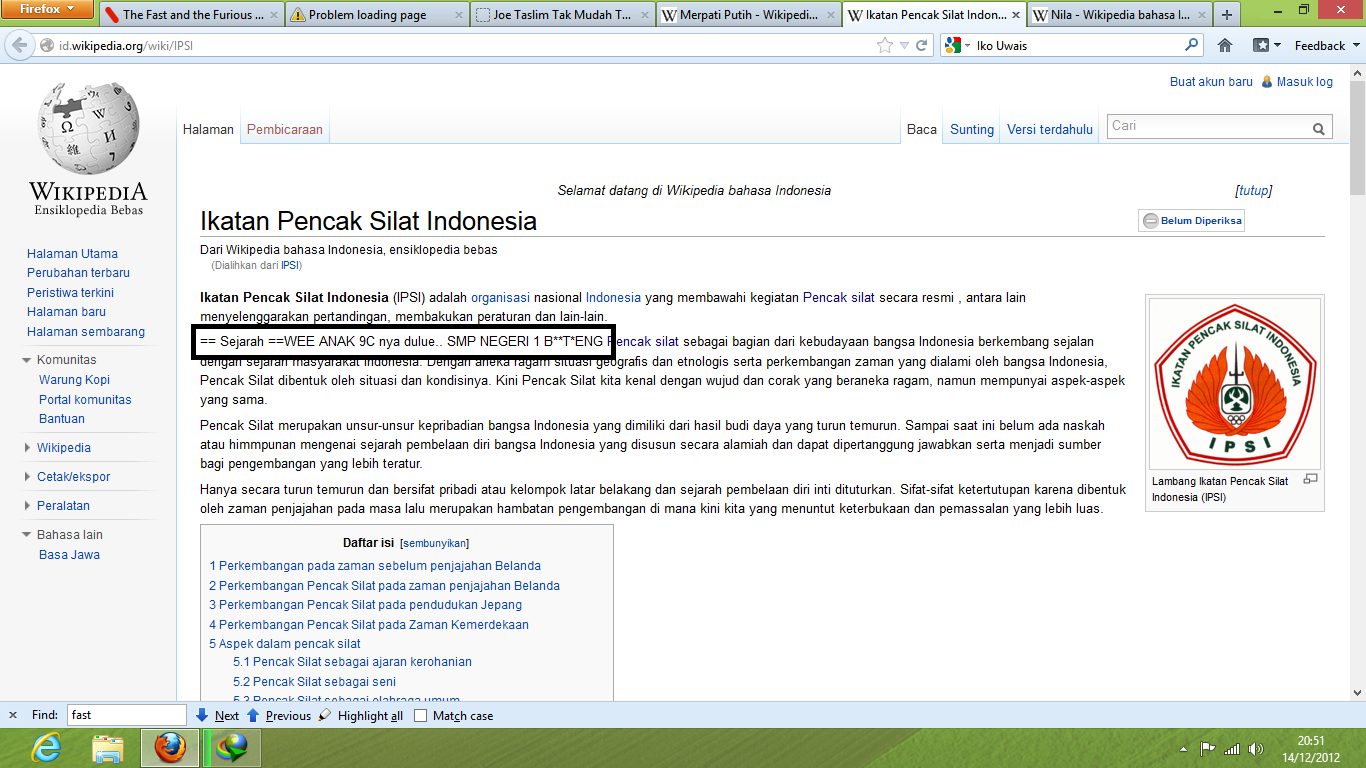Open the Firefox Home page icon

coord(1224,46)
